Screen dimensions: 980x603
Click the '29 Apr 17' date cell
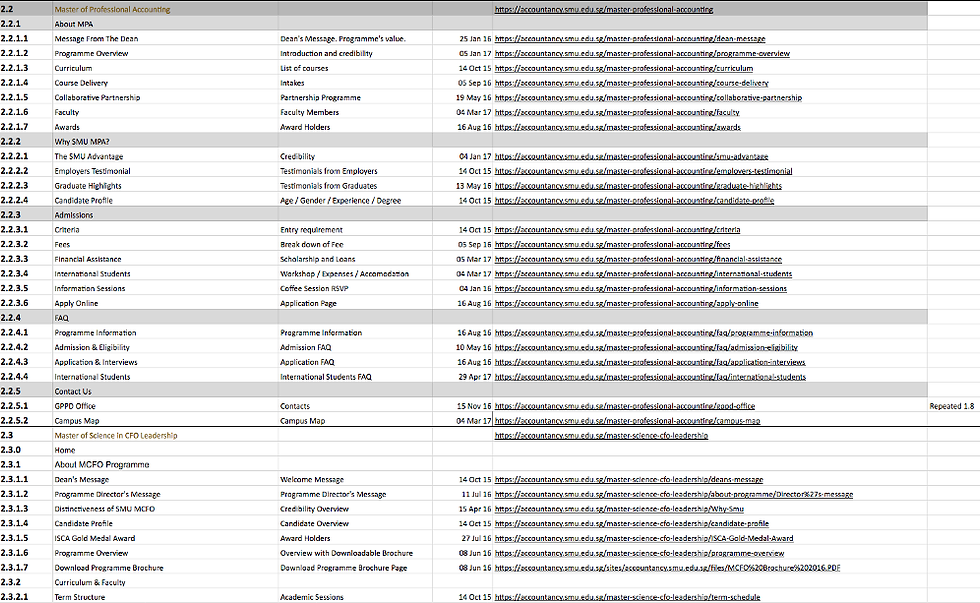click(462, 377)
